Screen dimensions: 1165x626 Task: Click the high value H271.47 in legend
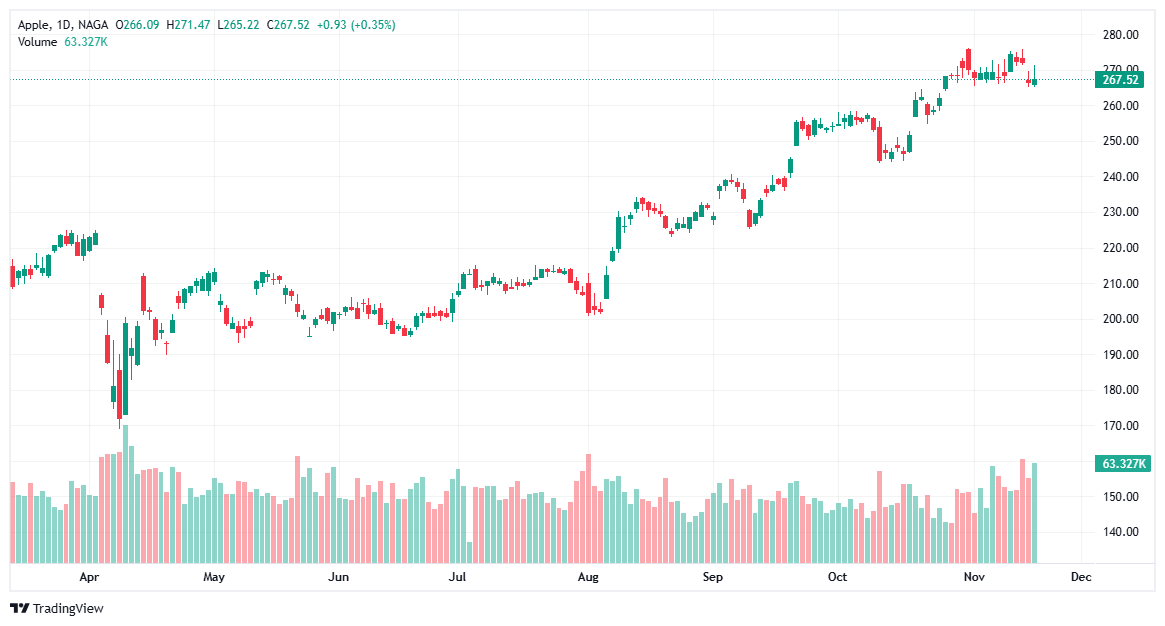pyautogui.click(x=189, y=25)
